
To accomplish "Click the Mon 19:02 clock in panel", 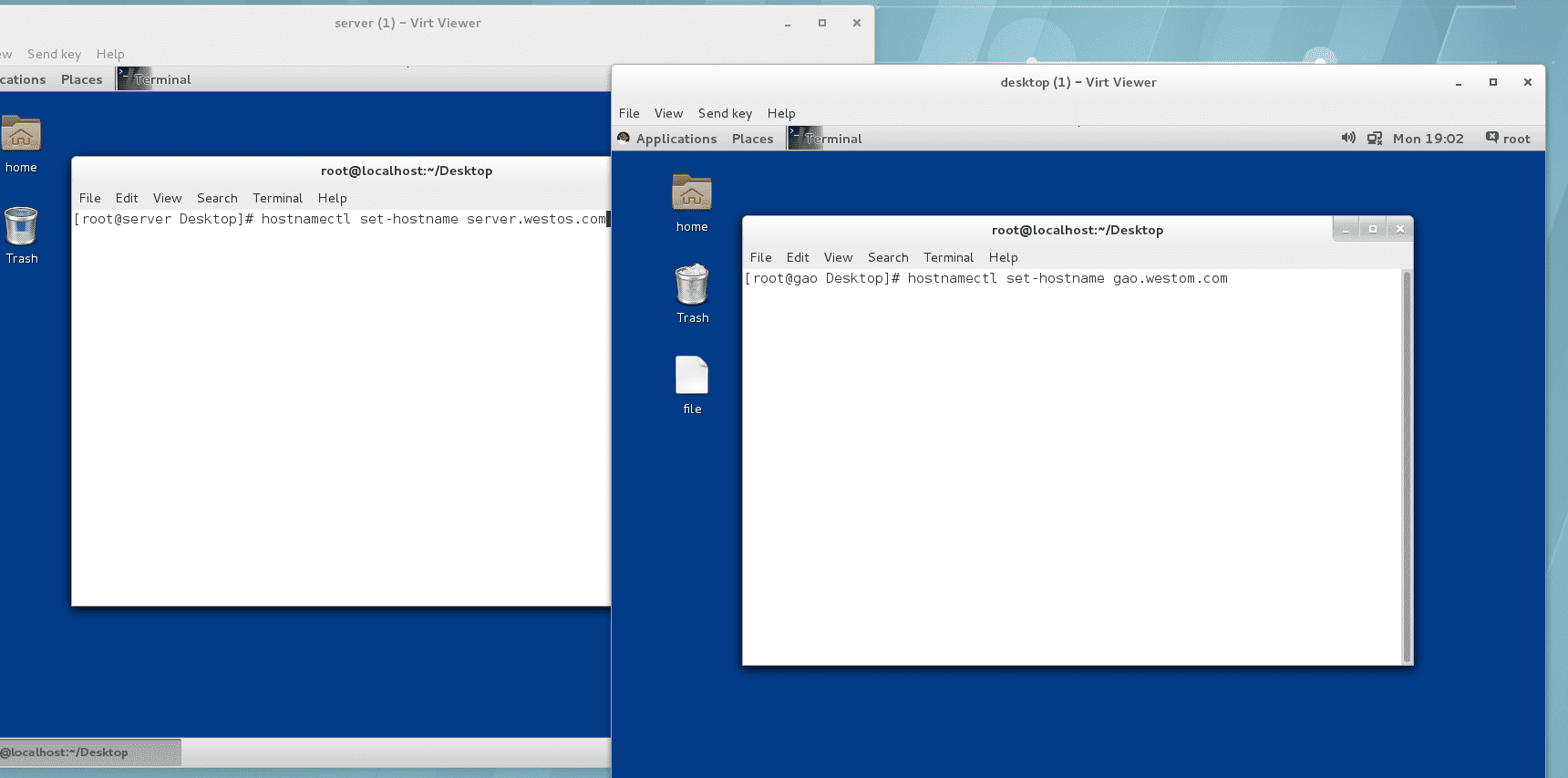I will (1428, 139).
